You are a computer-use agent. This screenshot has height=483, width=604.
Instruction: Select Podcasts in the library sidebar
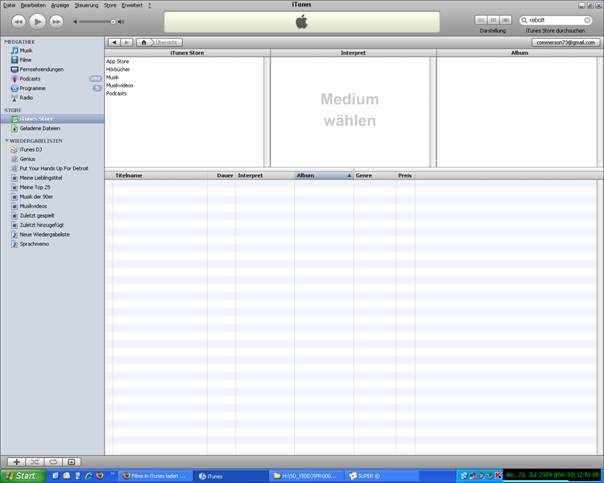(x=30, y=79)
